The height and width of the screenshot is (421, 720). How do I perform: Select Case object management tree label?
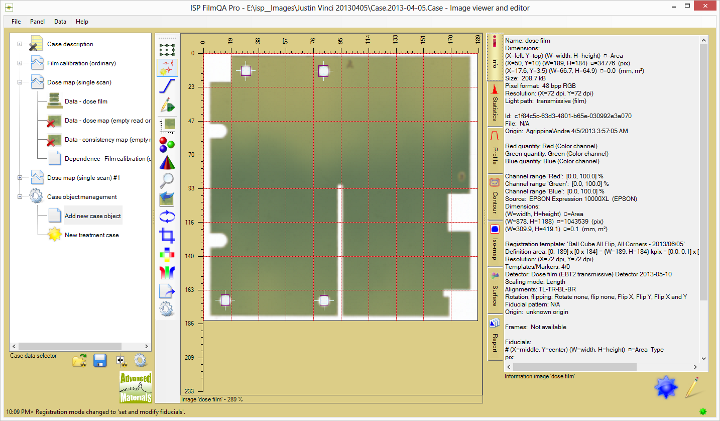pos(82,196)
